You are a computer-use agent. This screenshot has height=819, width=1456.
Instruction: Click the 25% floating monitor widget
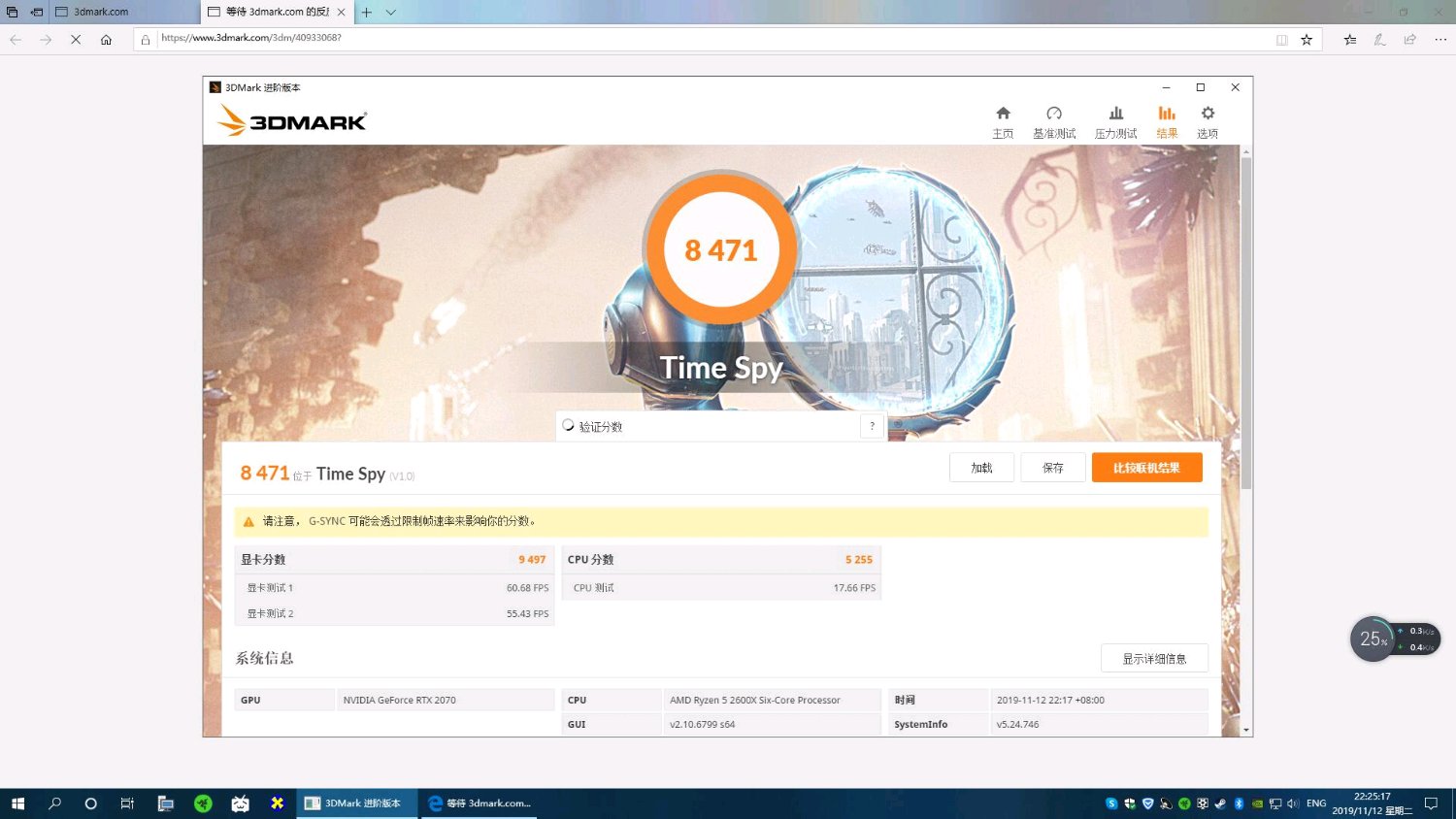click(1395, 639)
